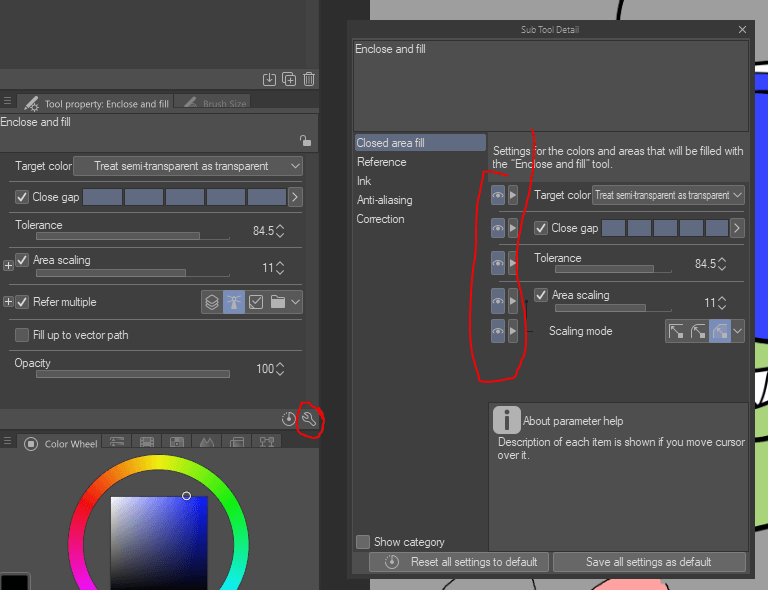The height and width of the screenshot is (590, 768).
Task: Open Target color dropdown in Tool property
Action: [188, 166]
